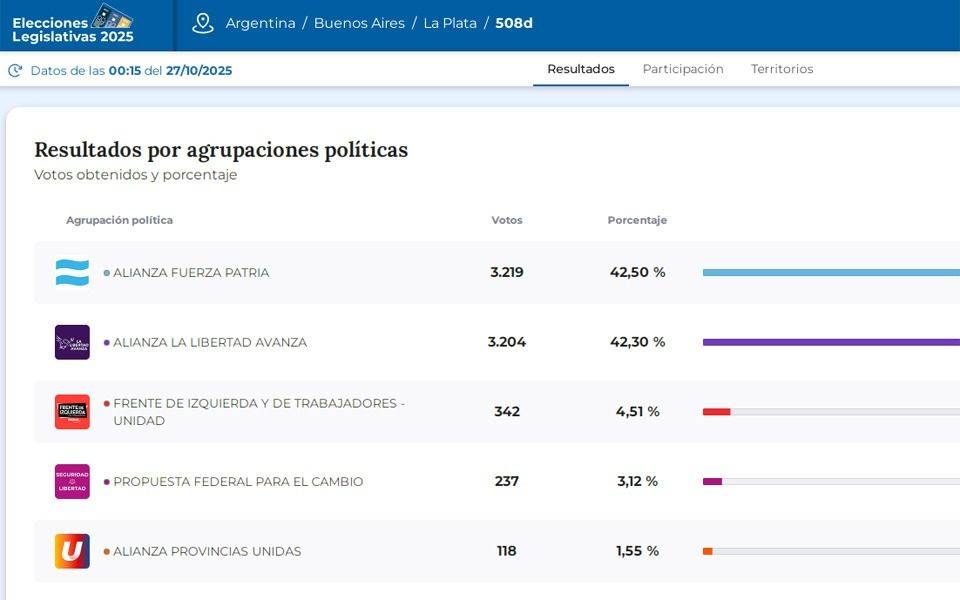Click the Provincias Unidas 'U' logo

point(72,551)
